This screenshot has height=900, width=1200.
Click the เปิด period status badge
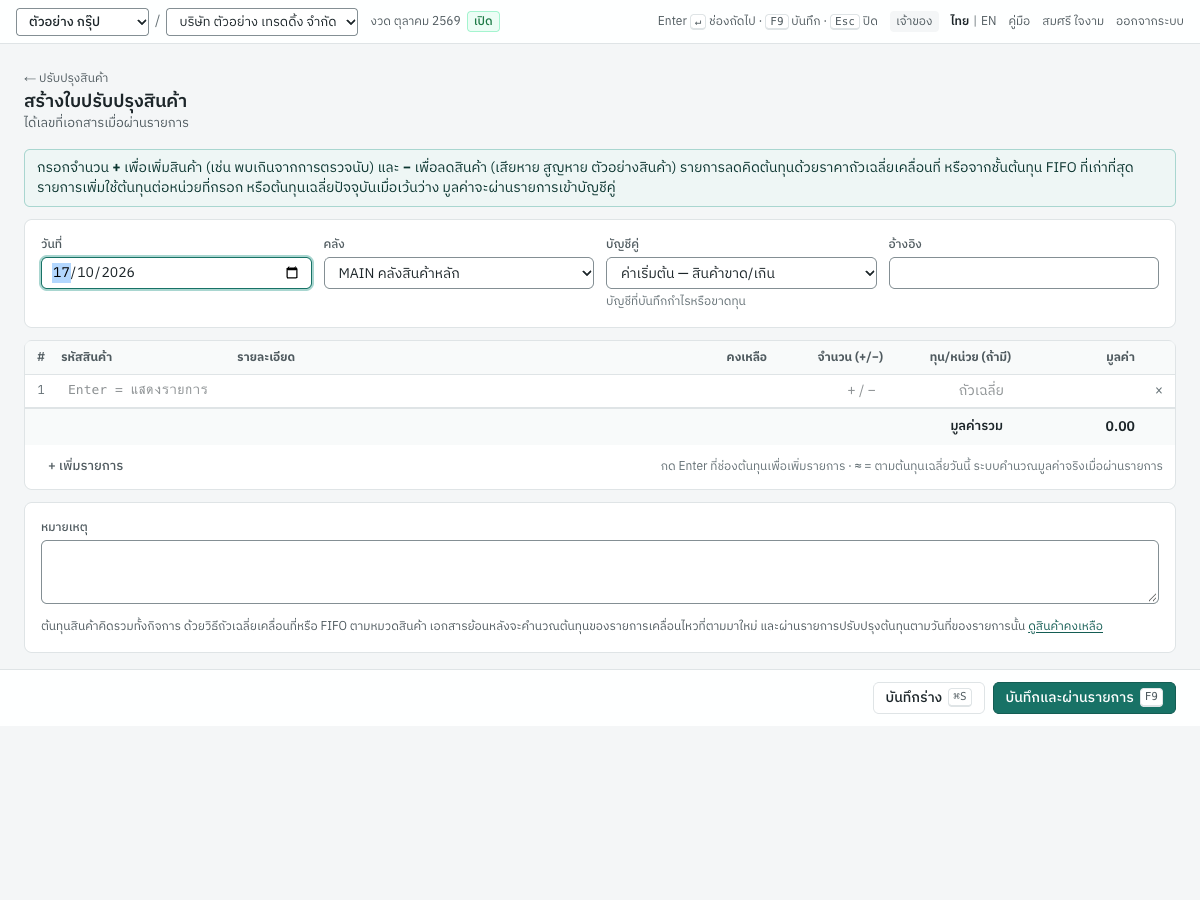483,21
